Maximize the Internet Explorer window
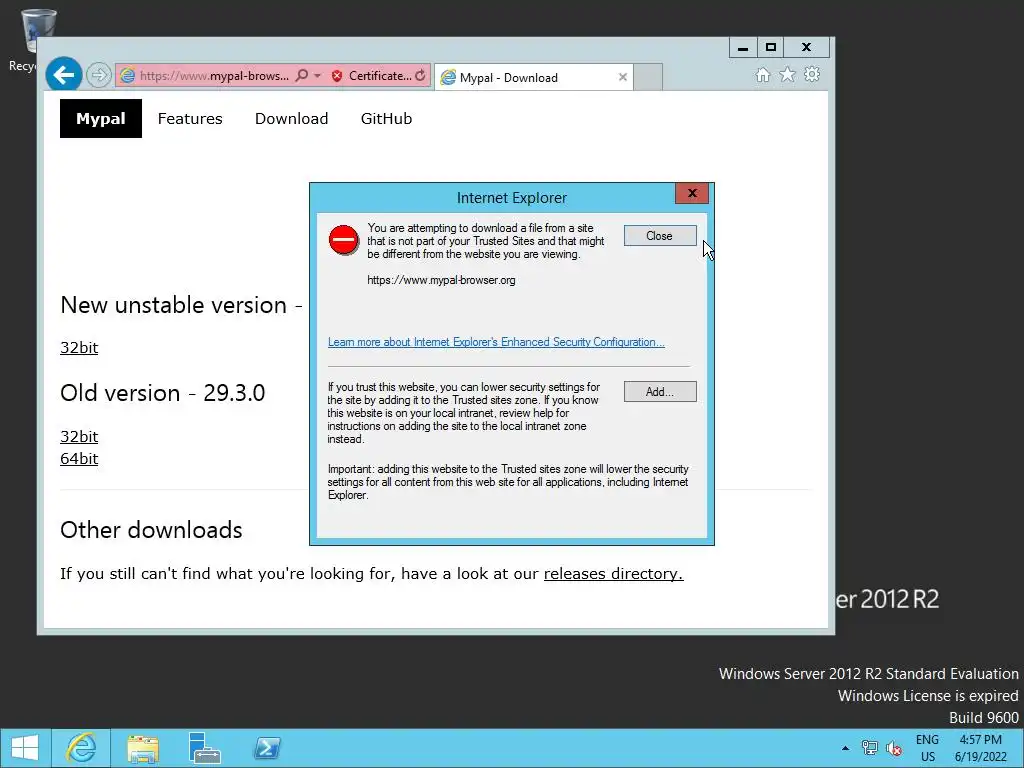This screenshot has height=768, width=1024. pyautogui.click(x=771, y=48)
